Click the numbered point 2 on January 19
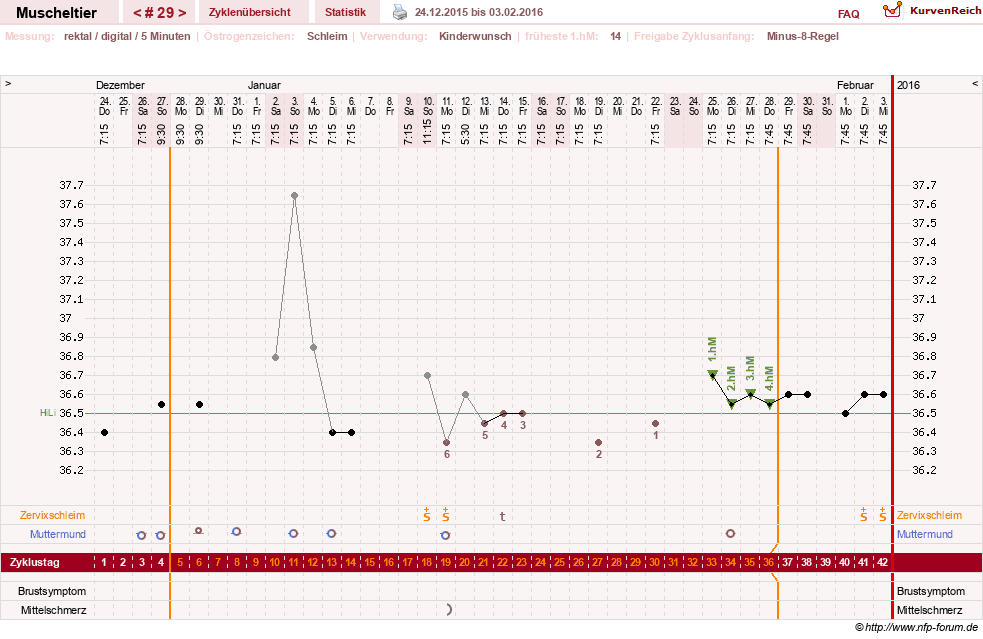Viewport: 983px width, 639px height. click(599, 443)
